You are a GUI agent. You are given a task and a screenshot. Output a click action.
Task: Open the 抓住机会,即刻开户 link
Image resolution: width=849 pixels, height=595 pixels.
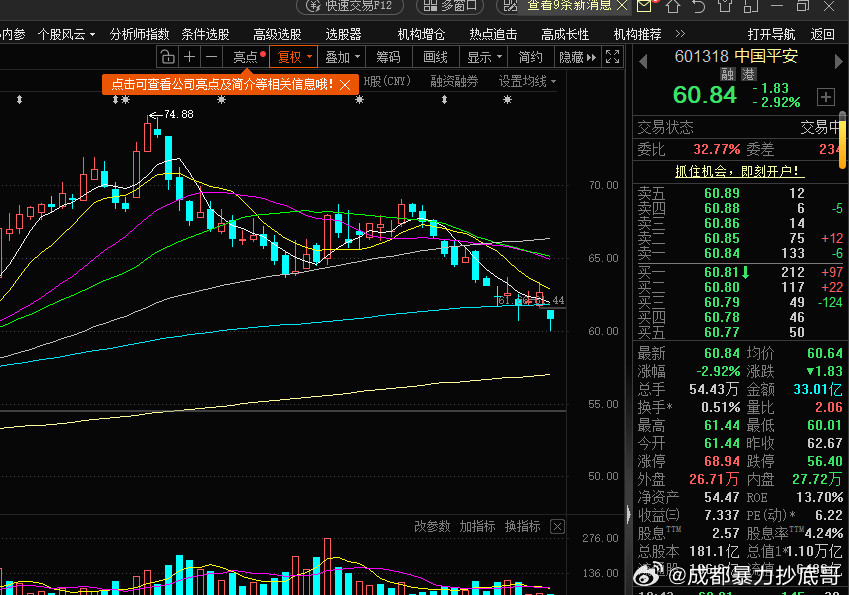click(740, 172)
